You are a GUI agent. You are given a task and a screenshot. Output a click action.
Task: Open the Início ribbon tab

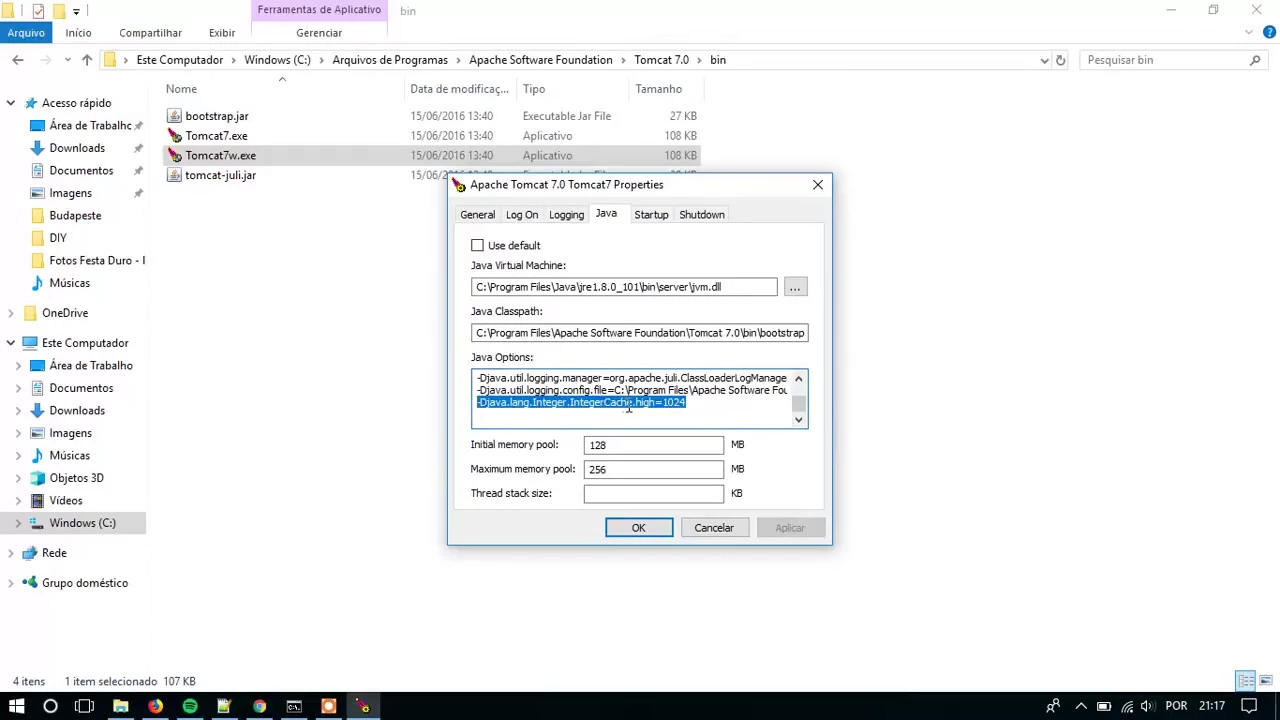[x=78, y=33]
